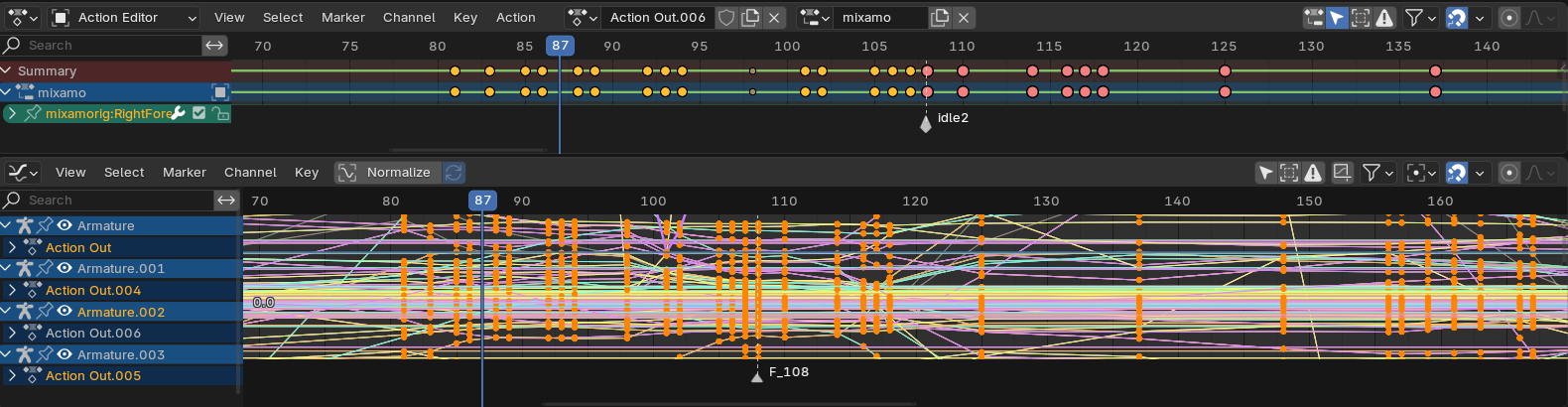Viewport: 1568px width, 407px height.
Task: Open the Marker menu in Graph Editor
Action: point(185,173)
